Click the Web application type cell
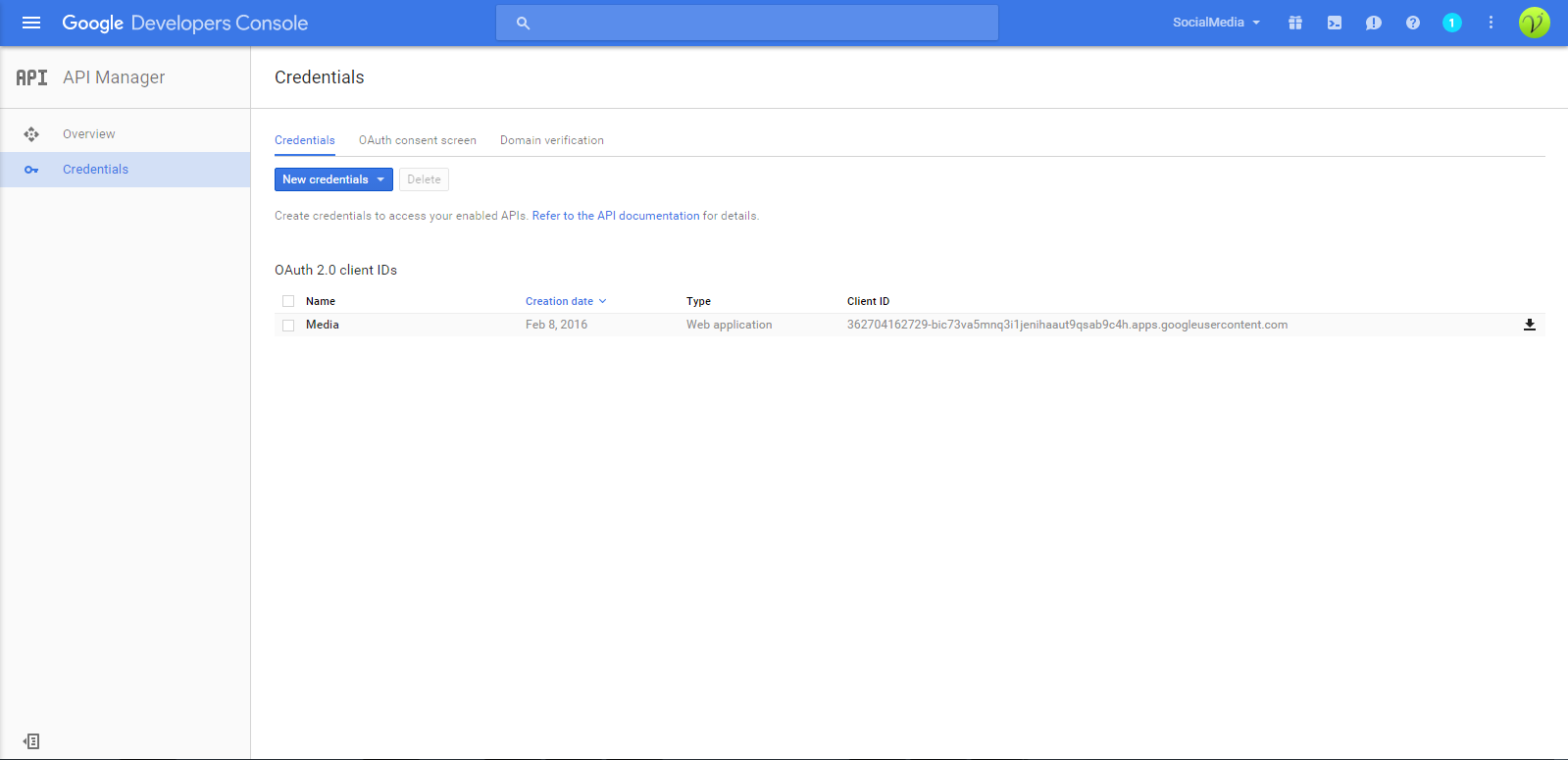1568x760 pixels. (x=729, y=325)
